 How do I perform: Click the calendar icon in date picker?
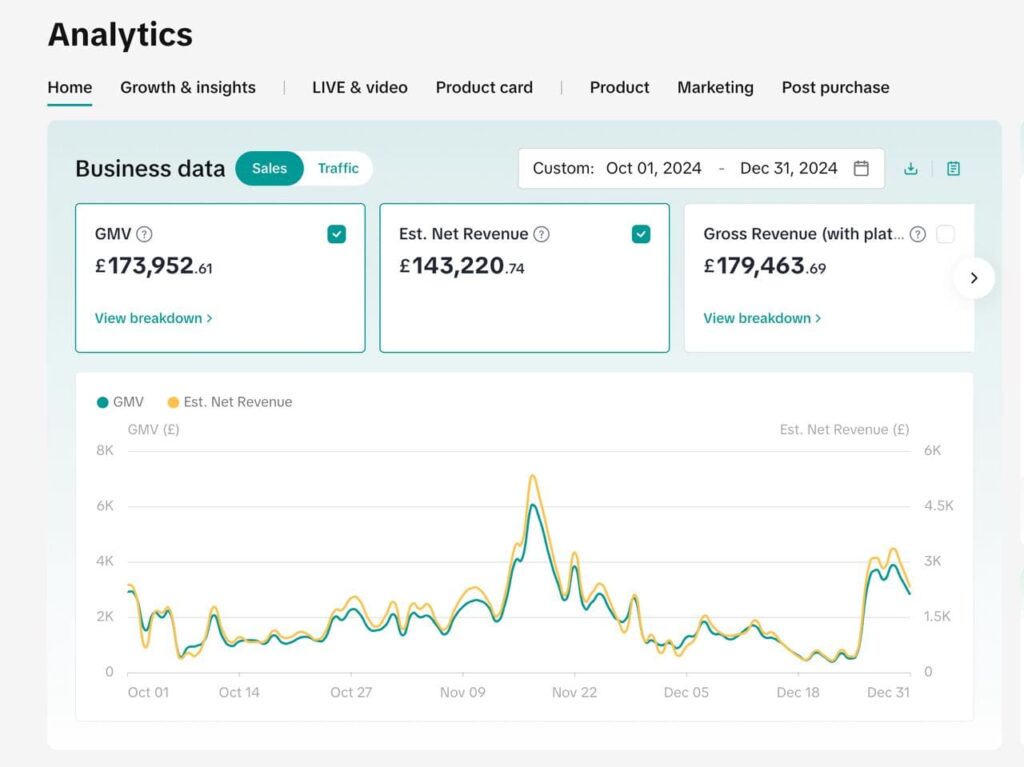(861, 168)
